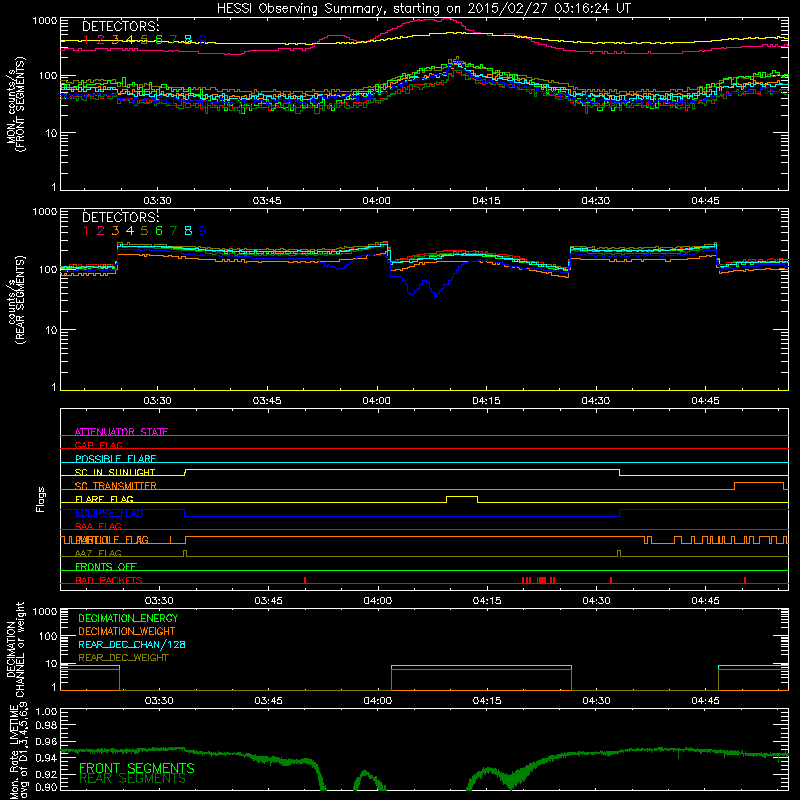Click the DECIMATION_ENERGY legend entry
The width and height of the screenshot is (800, 800).
coord(128,618)
